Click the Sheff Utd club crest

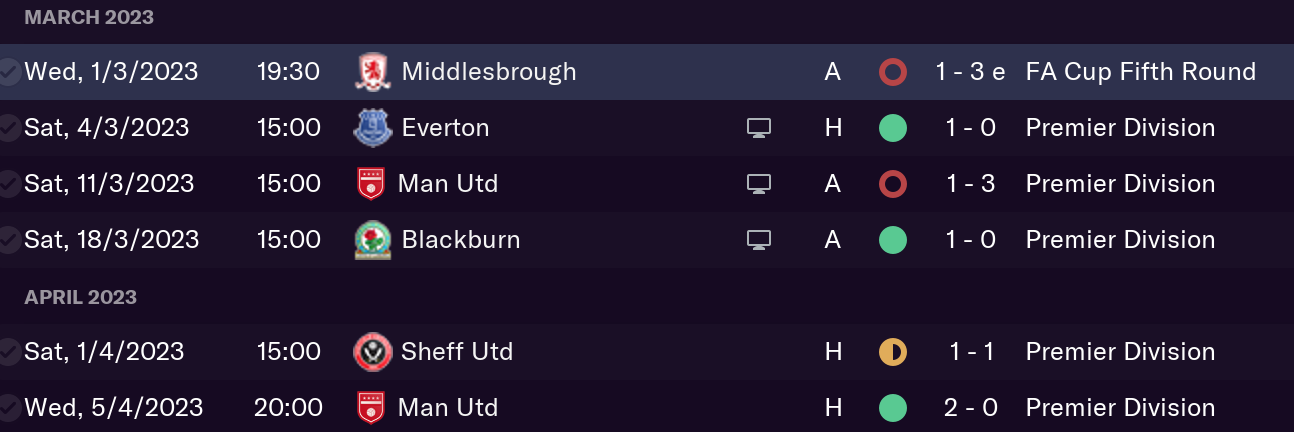372,352
